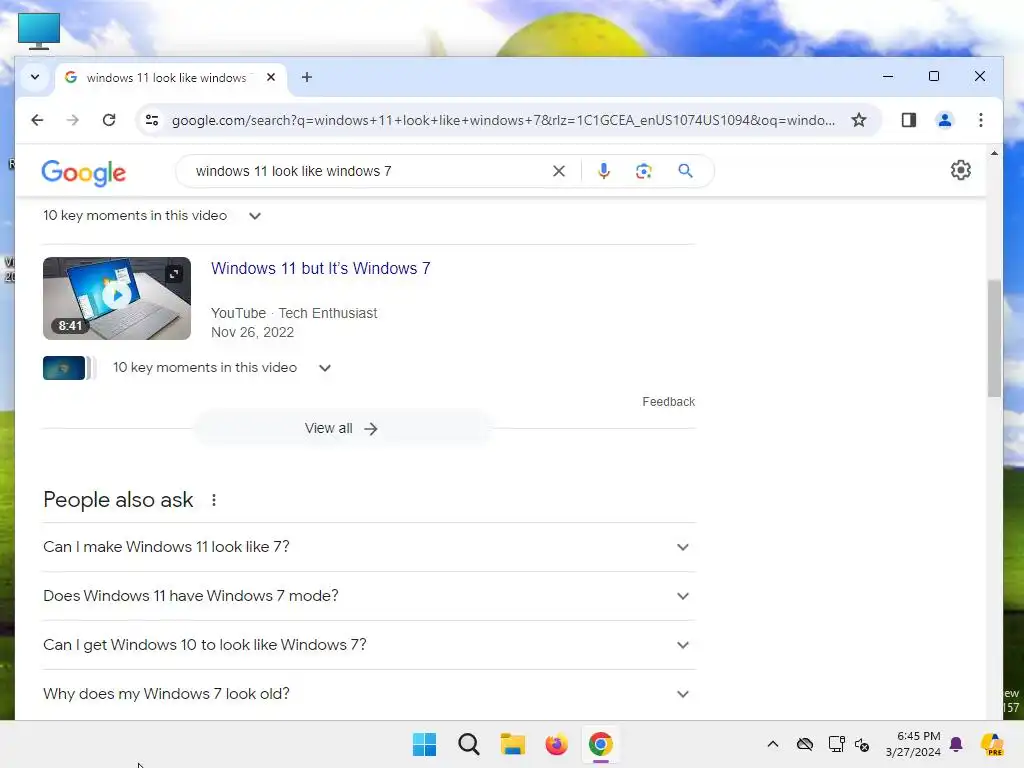
Task: Open 'People also ask' three-dot options
Action: [214, 500]
